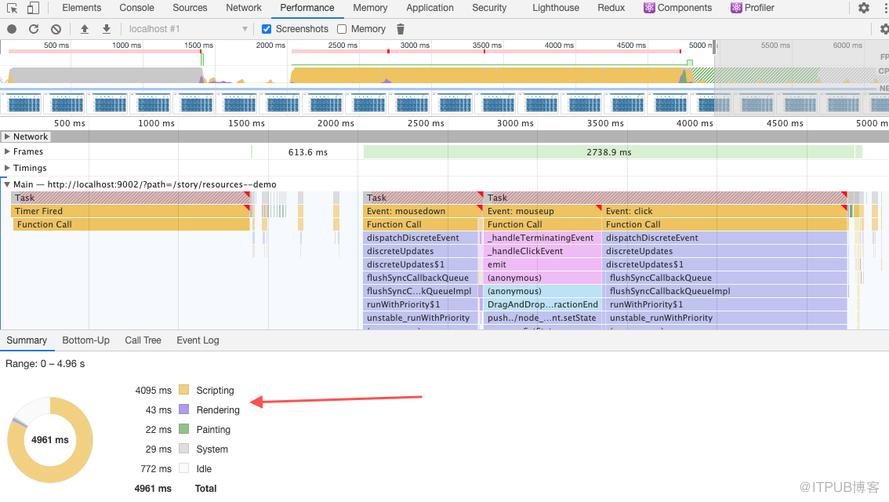Open the localhost #1 recording dropdown
This screenshot has width=889, height=502.
187,29
